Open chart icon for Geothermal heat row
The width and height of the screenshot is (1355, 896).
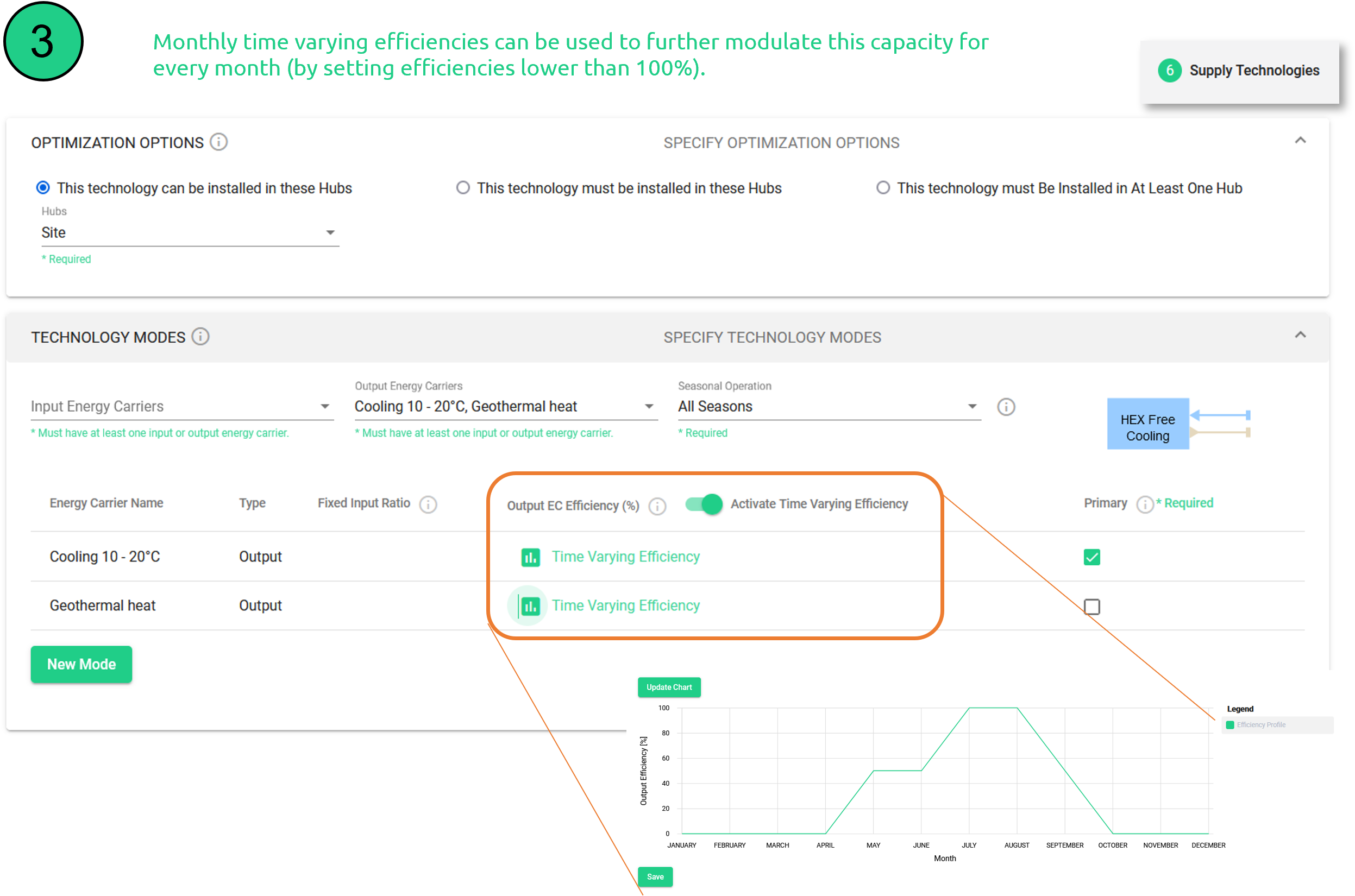(530, 605)
